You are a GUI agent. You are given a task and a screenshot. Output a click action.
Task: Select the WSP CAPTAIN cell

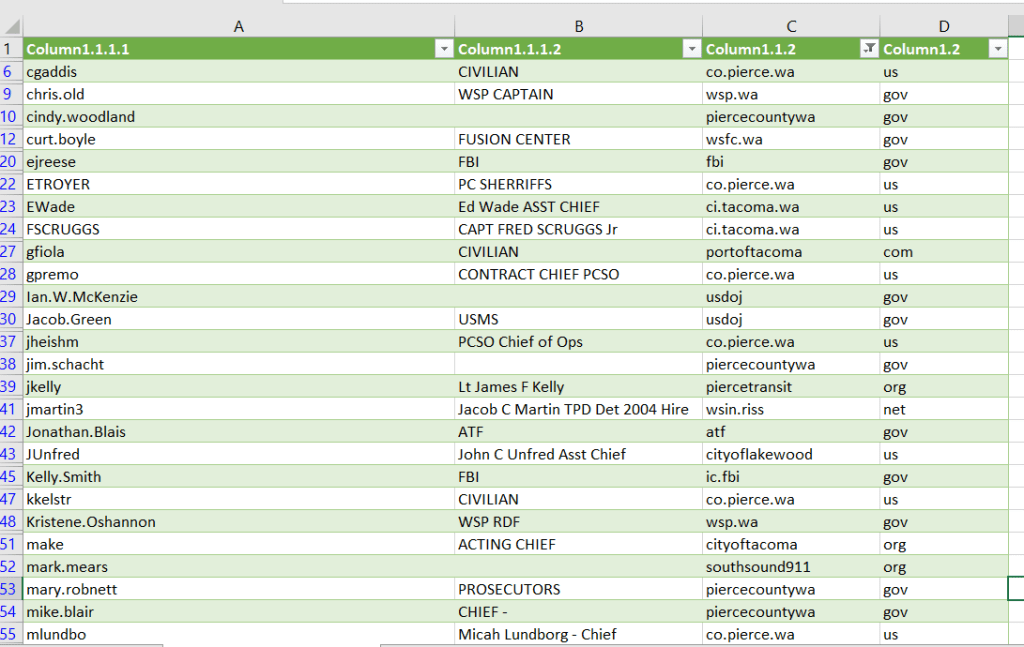tap(578, 94)
